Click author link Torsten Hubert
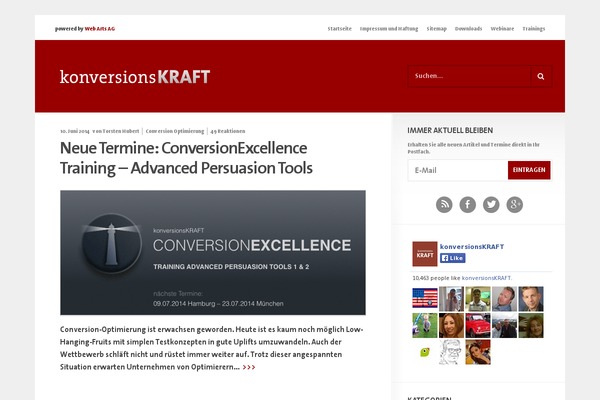Image resolution: width=600 pixels, height=400 pixels. [x=121, y=131]
